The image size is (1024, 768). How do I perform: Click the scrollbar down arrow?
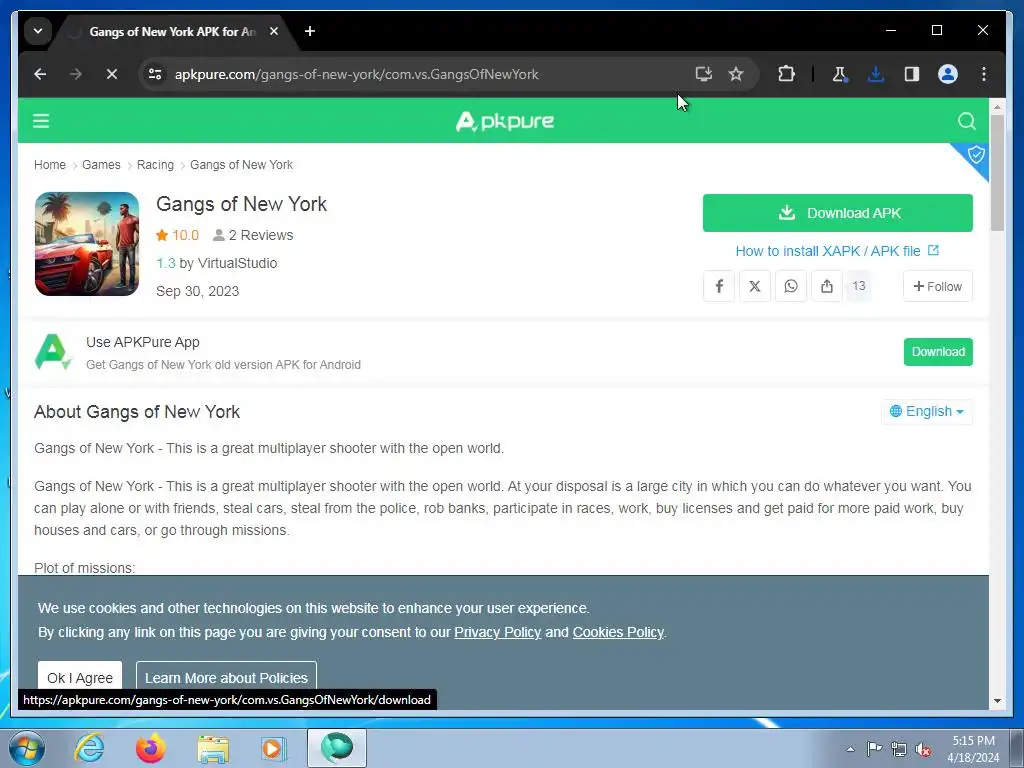tap(997, 701)
